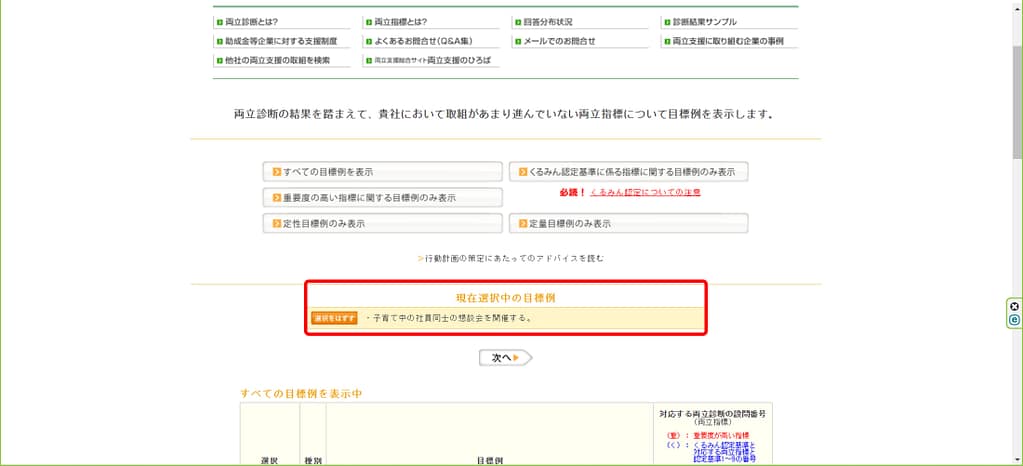The image size is (1023, 466).
Task: Click 選択をはずす orange button
Action: (334, 318)
